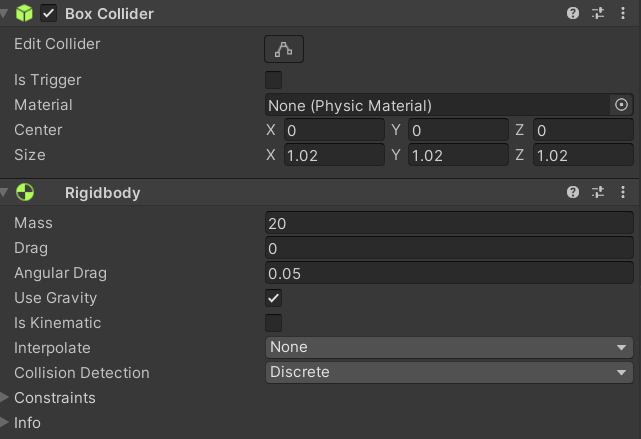Enable the Is Kinematic checkbox
This screenshot has width=641, height=439.
pos(273,323)
